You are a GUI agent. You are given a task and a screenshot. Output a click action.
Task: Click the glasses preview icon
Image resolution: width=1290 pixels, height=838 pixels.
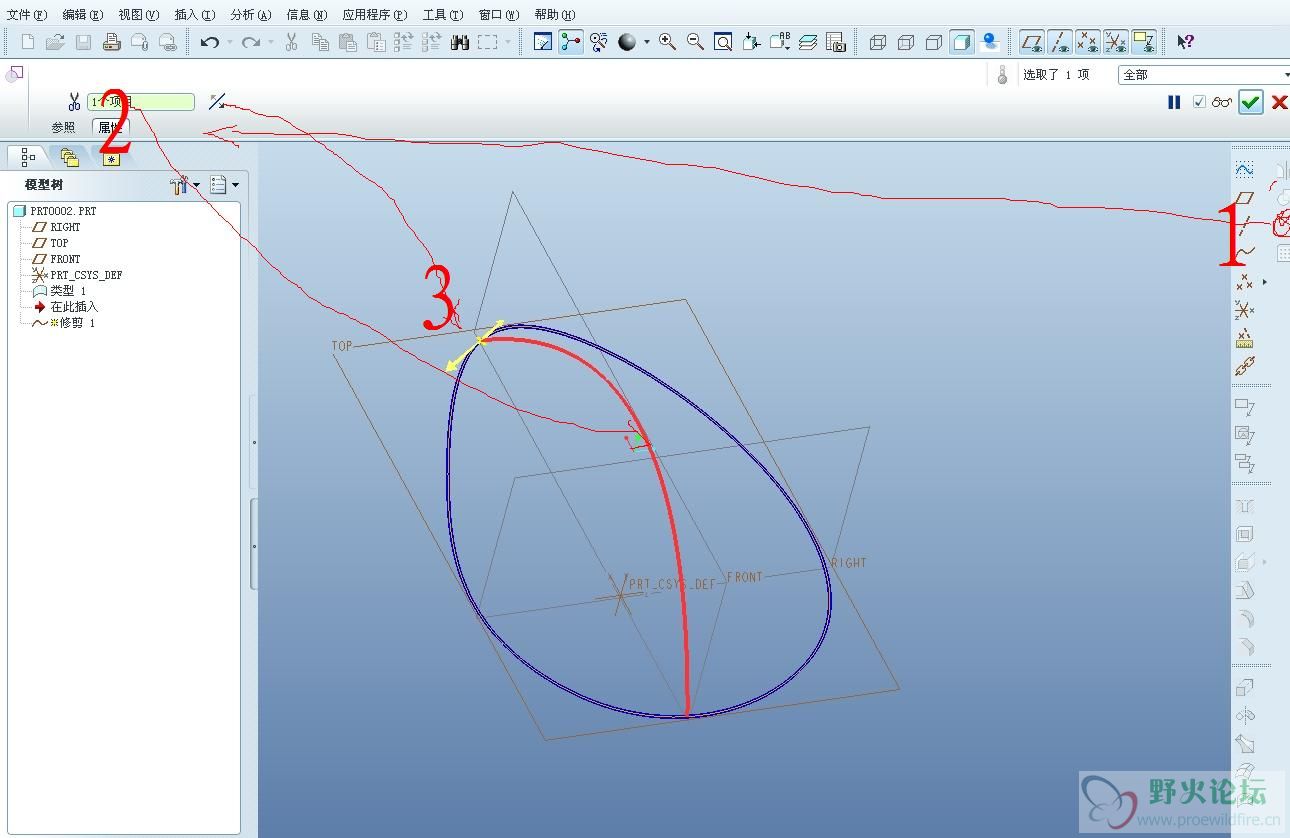click(x=1222, y=102)
